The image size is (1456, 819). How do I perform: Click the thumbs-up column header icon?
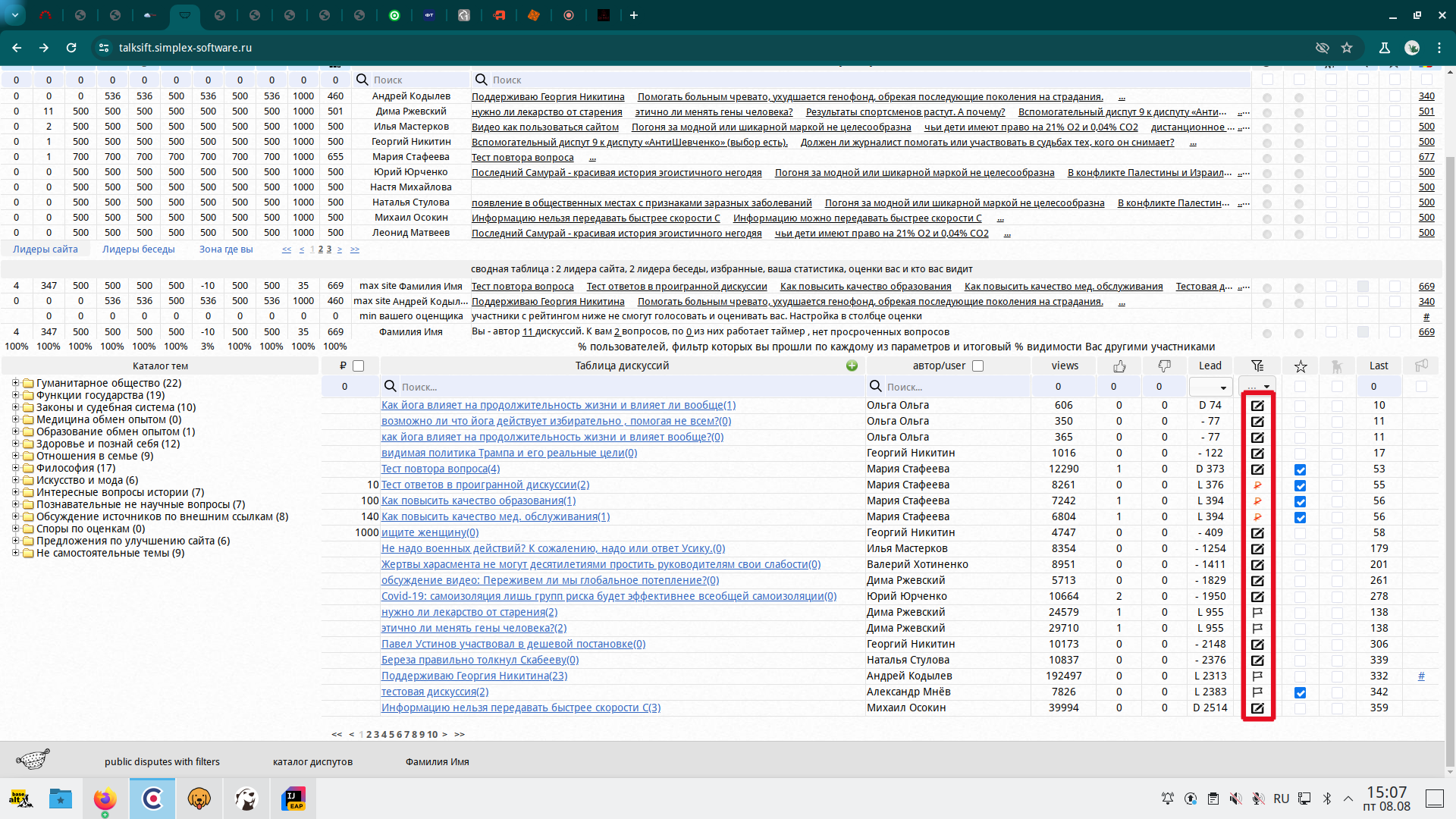(x=1119, y=366)
